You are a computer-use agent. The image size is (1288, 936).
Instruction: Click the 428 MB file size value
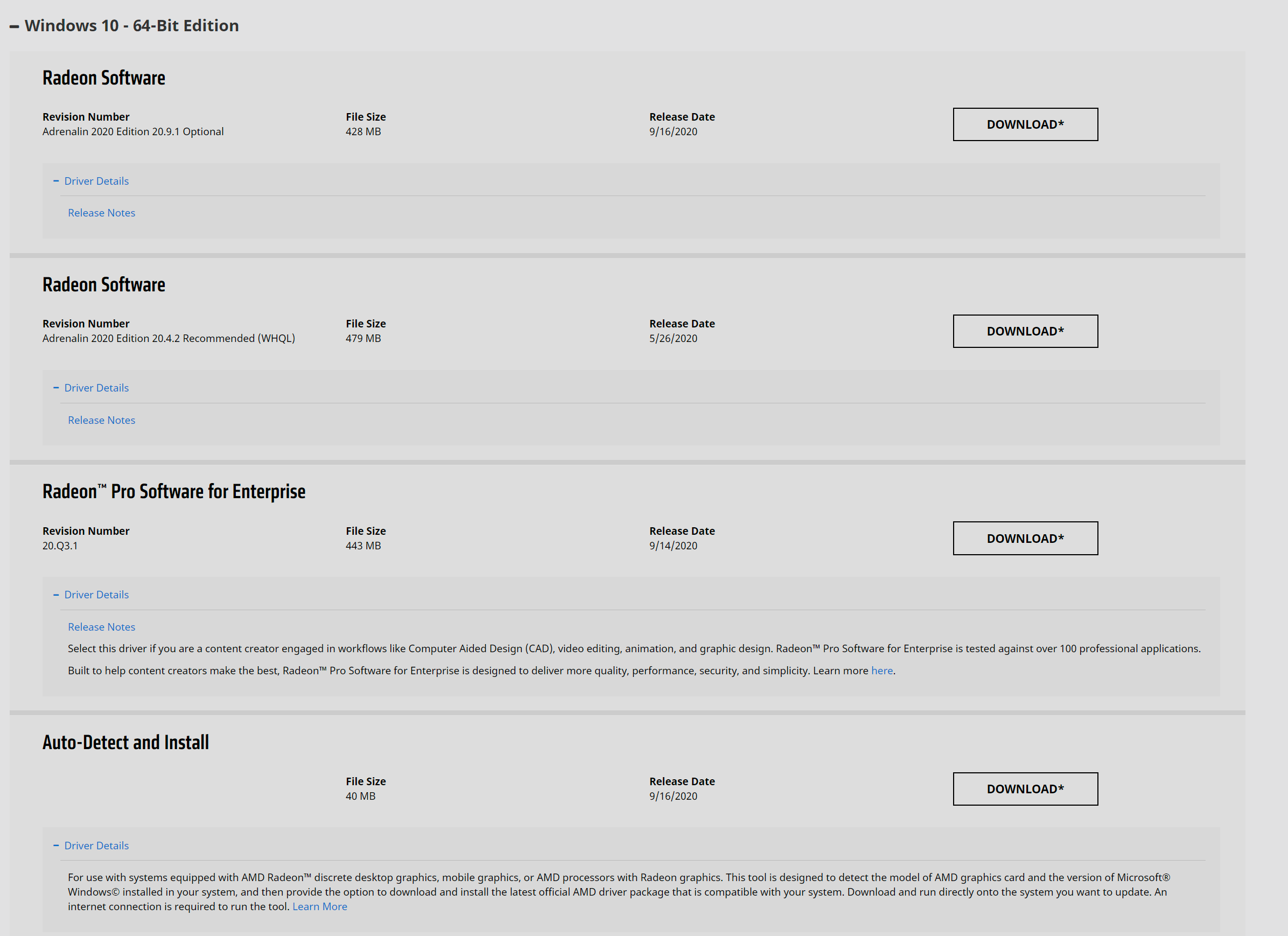(x=363, y=132)
